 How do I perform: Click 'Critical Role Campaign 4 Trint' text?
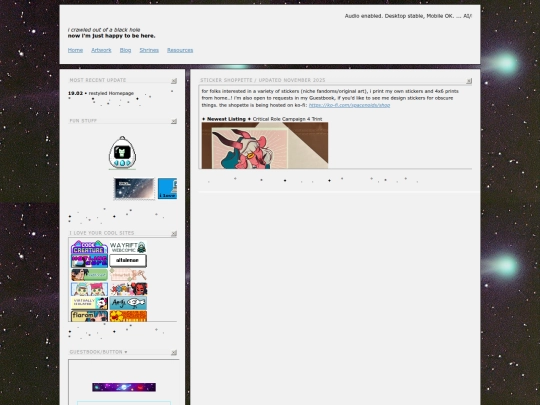(288, 119)
